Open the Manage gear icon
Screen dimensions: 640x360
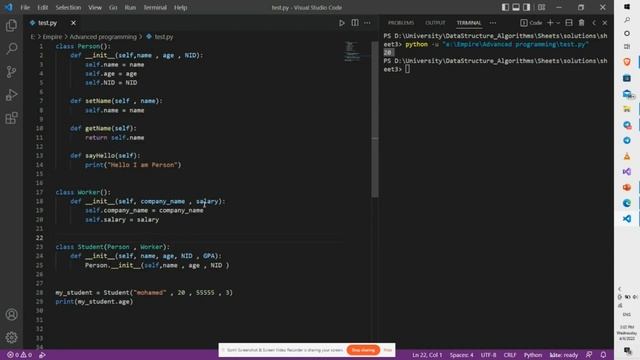coord(11,337)
